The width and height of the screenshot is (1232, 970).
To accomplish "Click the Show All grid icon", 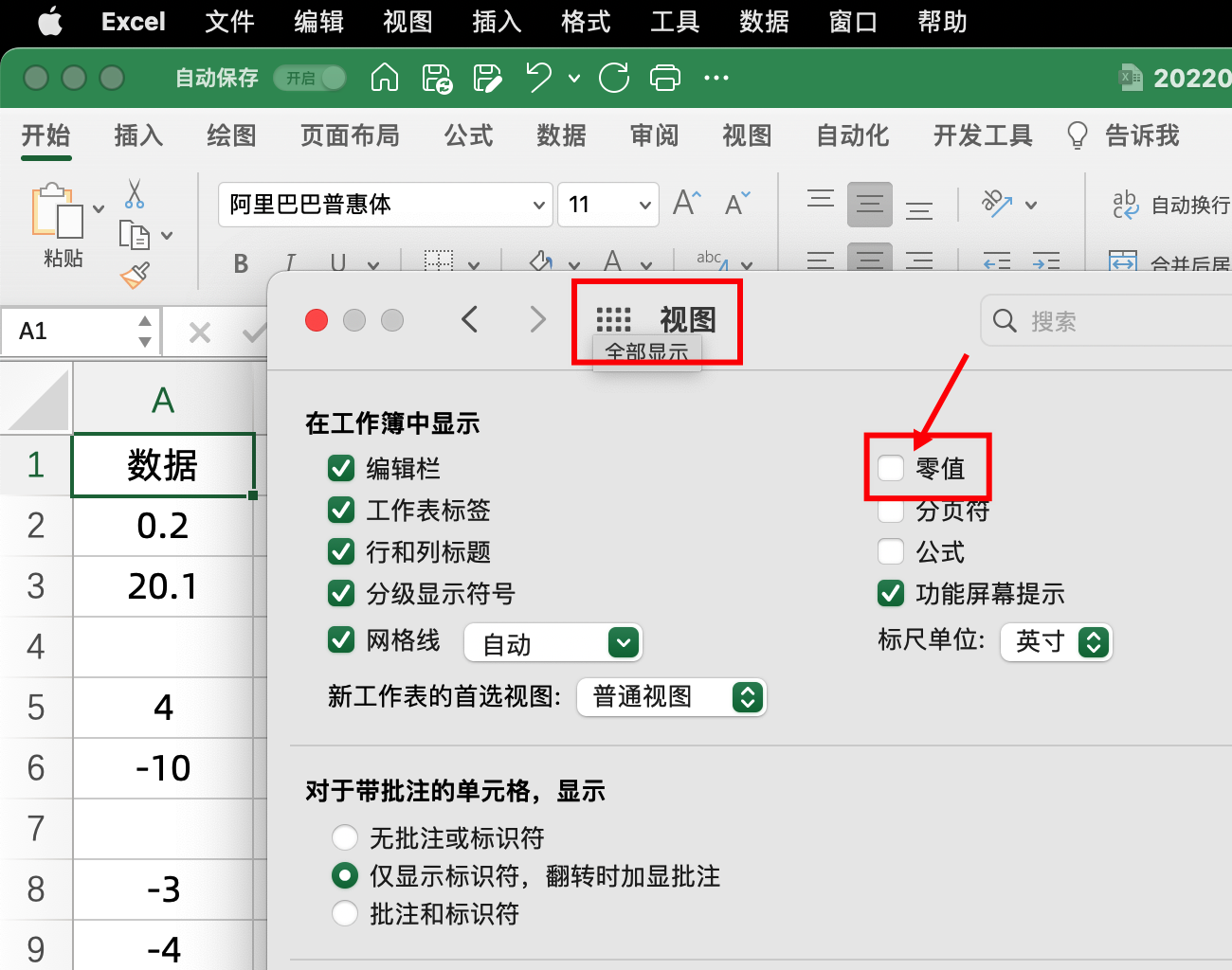I will 613,319.
